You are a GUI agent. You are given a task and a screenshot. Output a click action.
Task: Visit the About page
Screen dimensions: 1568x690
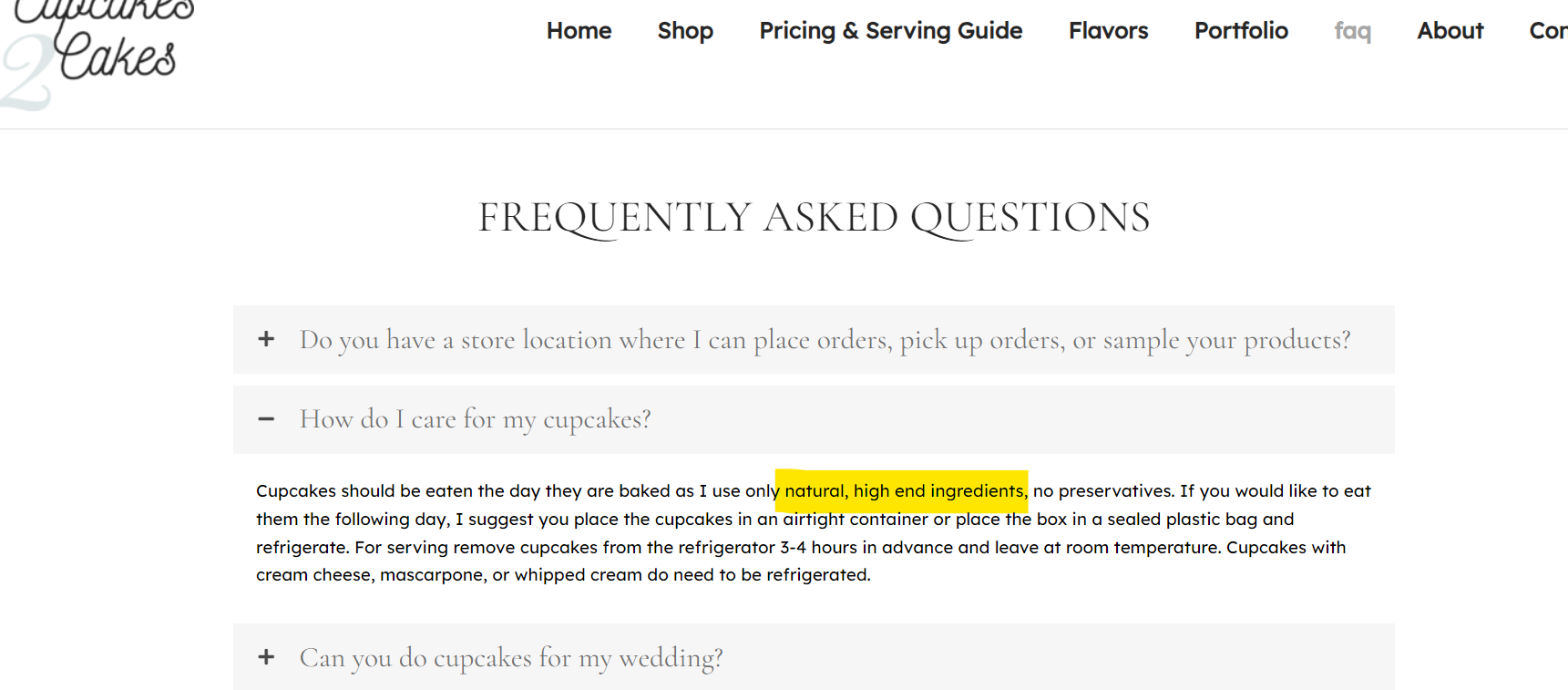coord(1450,31)
